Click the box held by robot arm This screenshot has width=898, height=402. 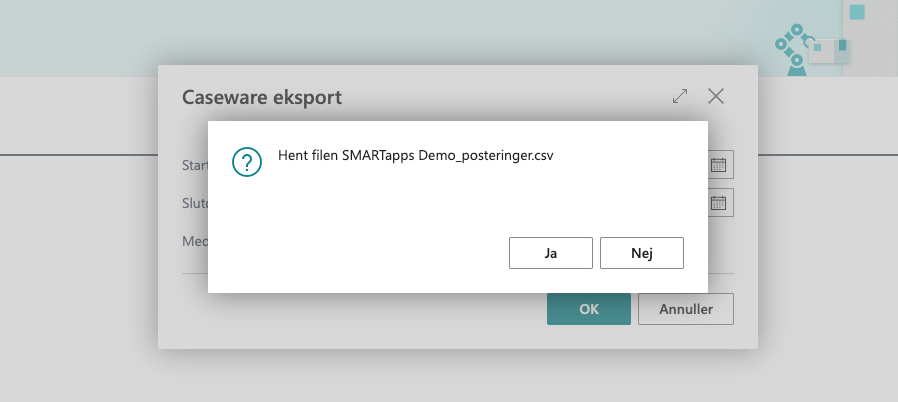[x=828, y=50]
